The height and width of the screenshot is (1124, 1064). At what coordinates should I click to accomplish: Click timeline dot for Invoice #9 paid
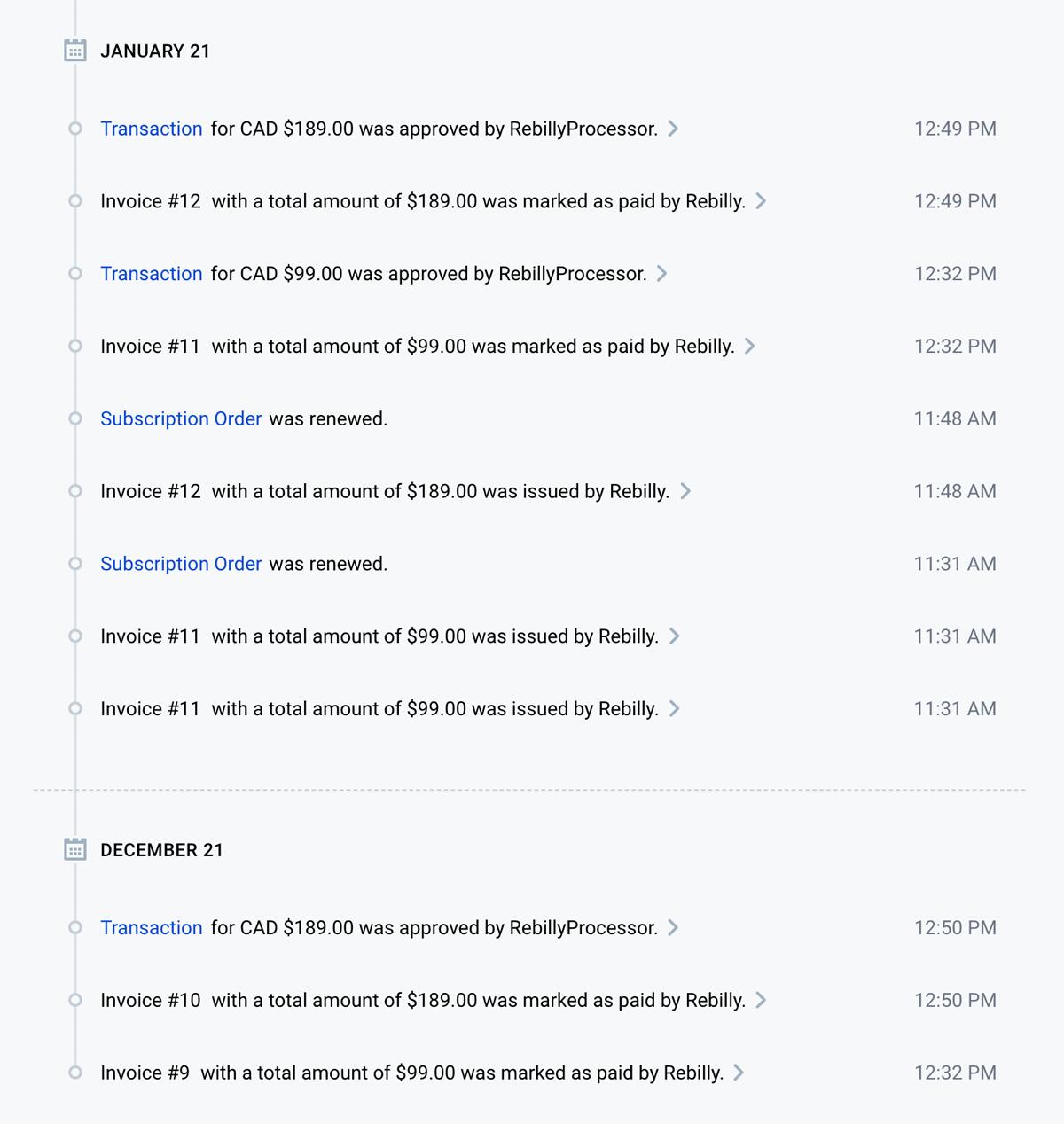(75, 1073)
